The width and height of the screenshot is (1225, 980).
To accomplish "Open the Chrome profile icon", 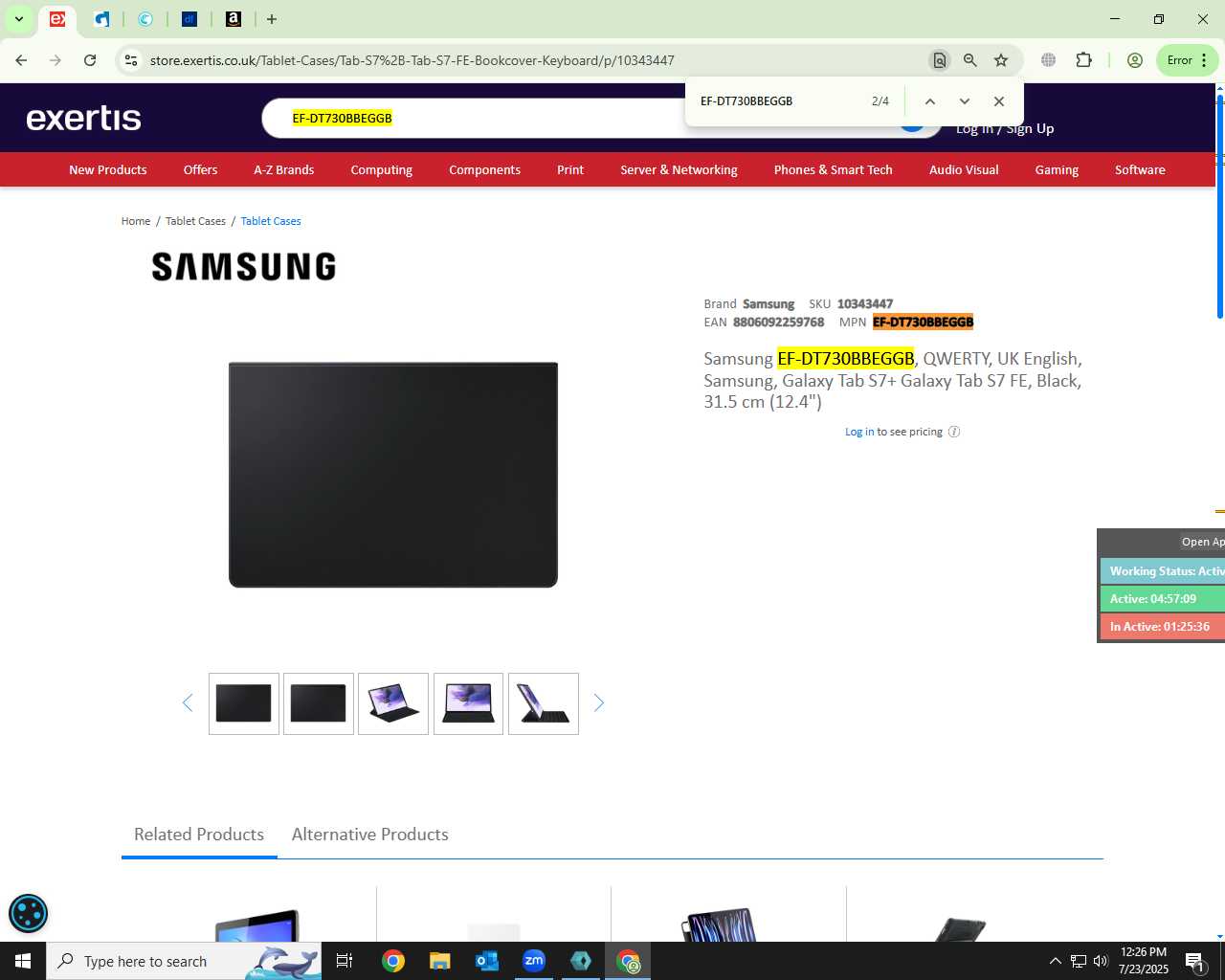I will coord(1135,60).
